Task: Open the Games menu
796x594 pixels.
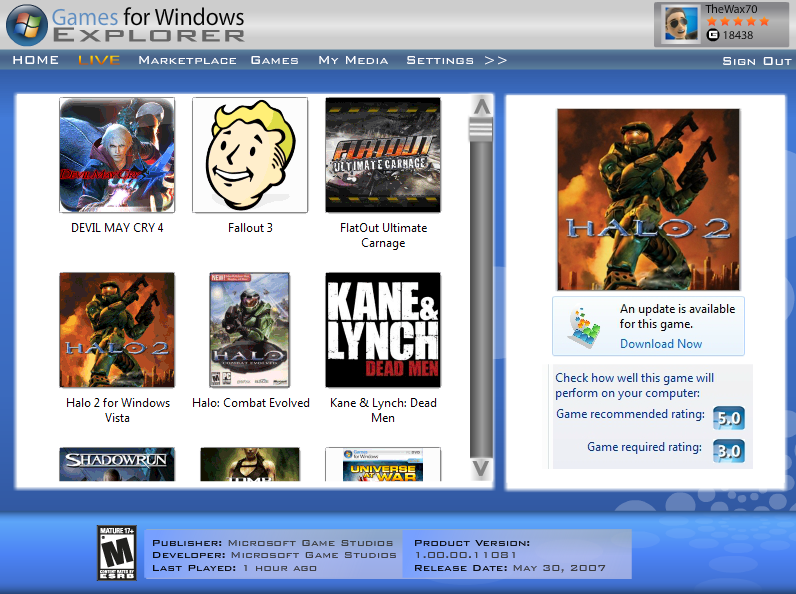Action: pos(274,60)
